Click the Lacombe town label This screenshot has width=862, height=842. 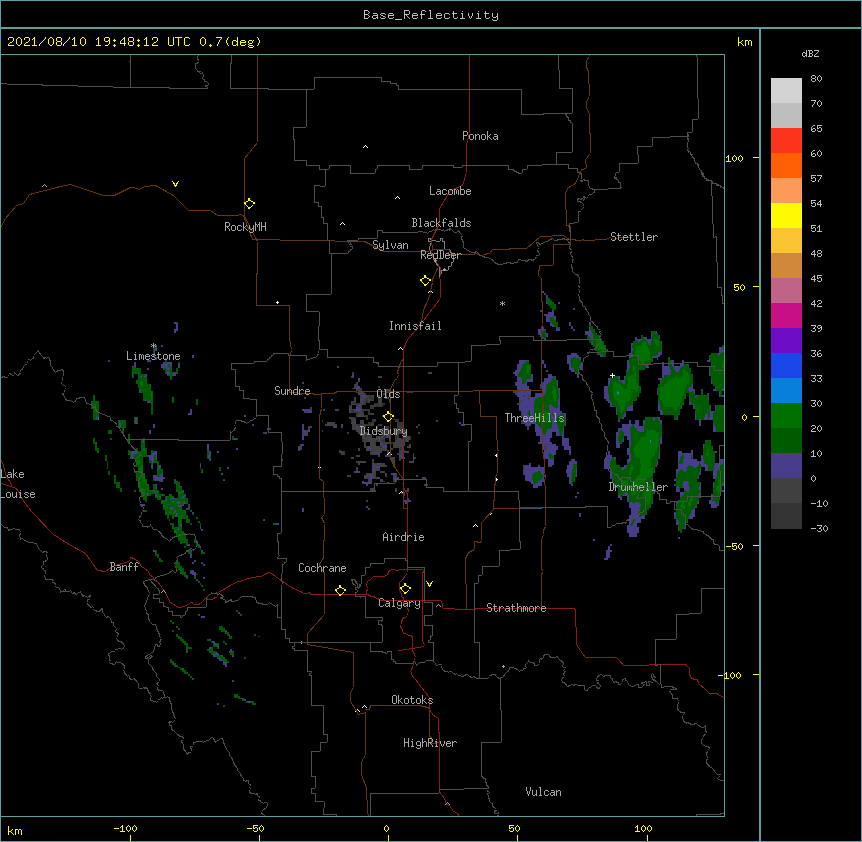pyautogui.click(x=450, y=191)
